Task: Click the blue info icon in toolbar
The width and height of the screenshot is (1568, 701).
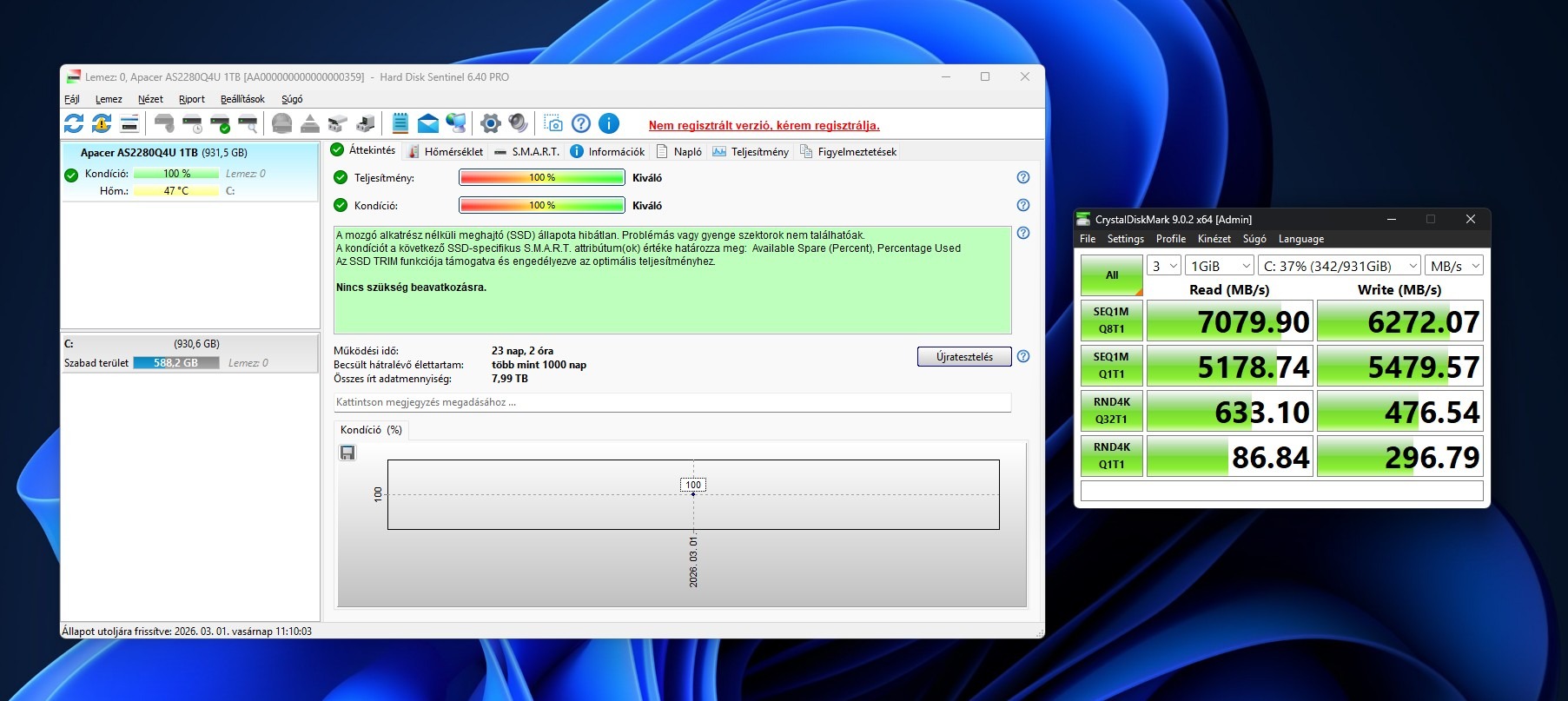Action: tap(609, 123)
